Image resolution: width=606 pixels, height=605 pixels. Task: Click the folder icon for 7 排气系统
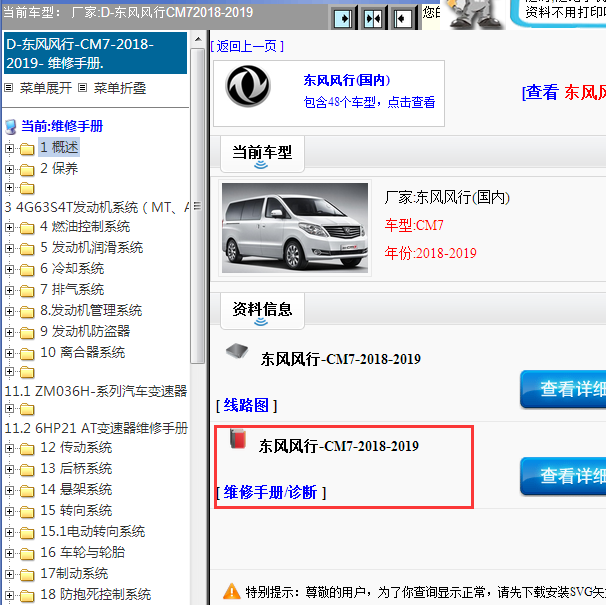[27, 290]
